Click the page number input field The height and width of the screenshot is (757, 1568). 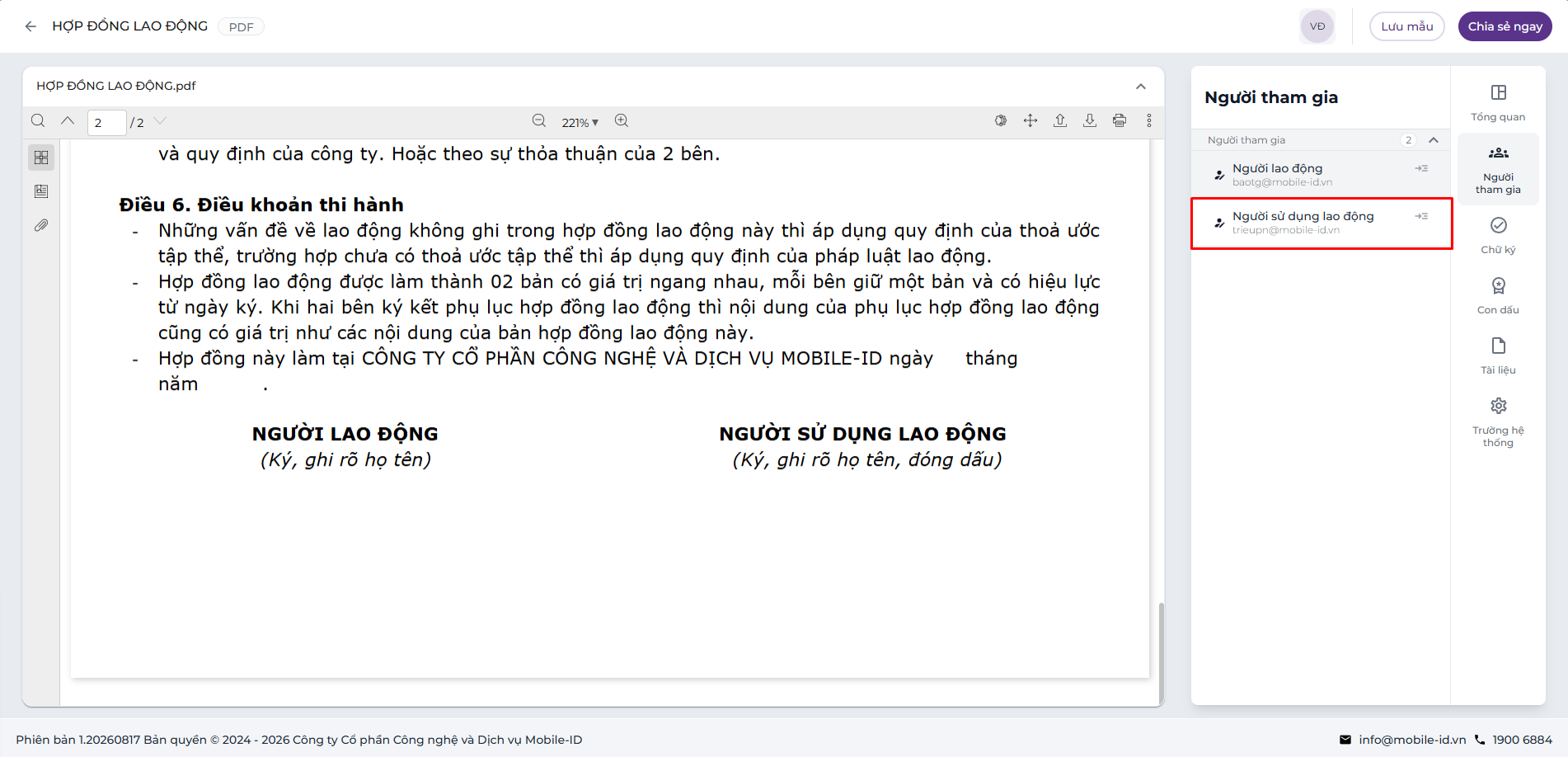[x=107, y=123]
